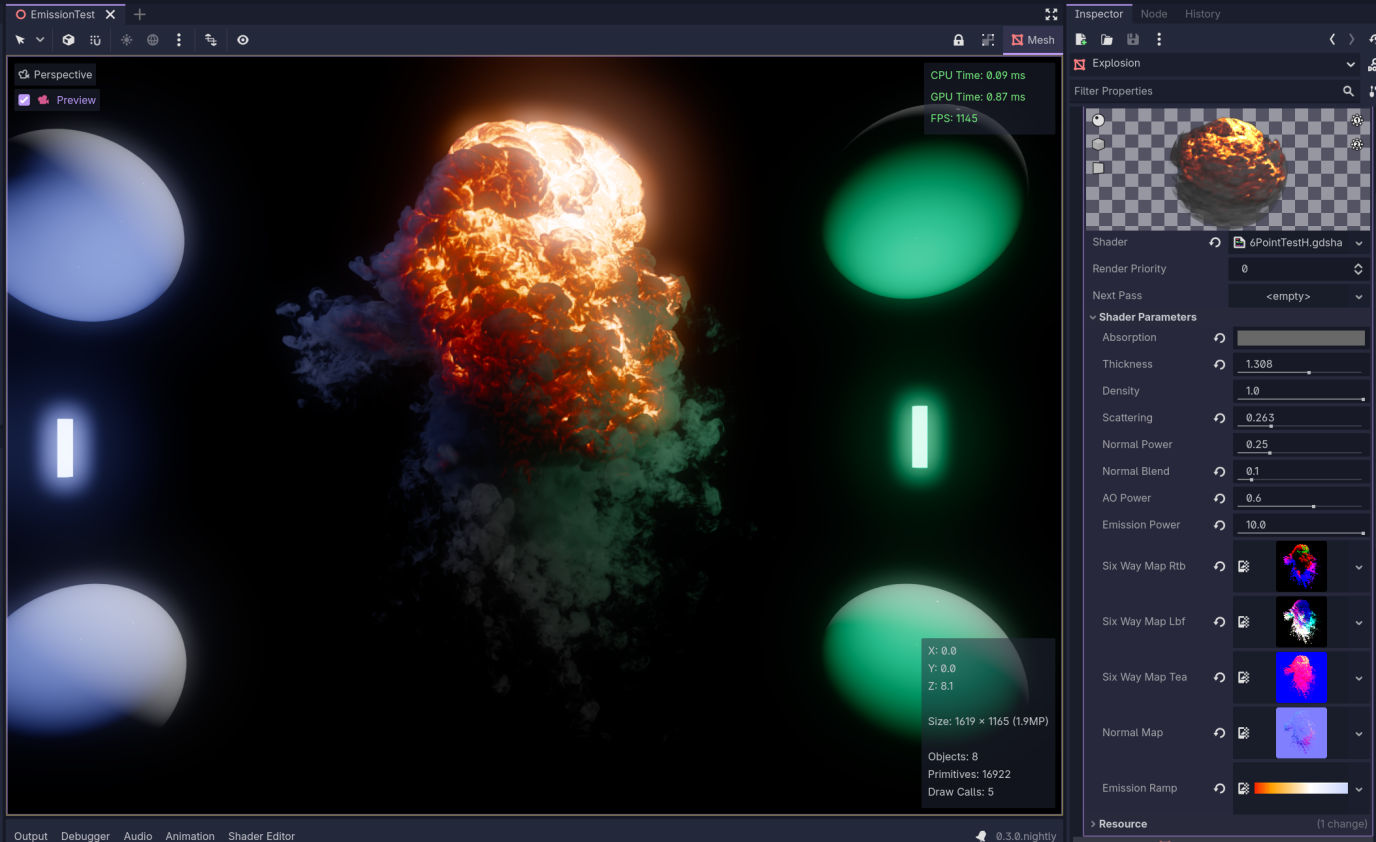Toggle distraction-free fullscreen icon

click(x=1051, y=14)
